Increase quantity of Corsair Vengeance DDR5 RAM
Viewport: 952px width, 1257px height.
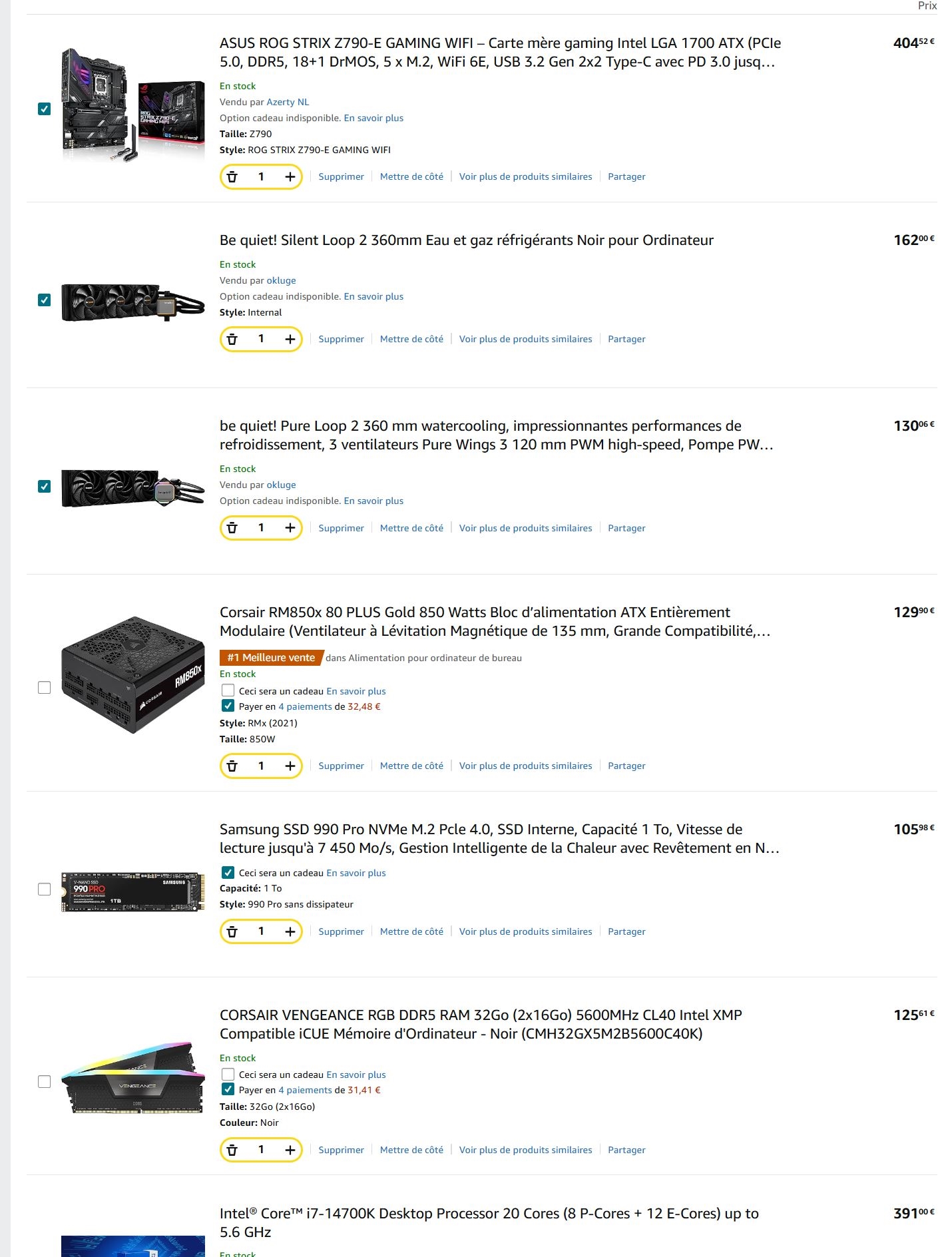click(x=290, y=1150)
